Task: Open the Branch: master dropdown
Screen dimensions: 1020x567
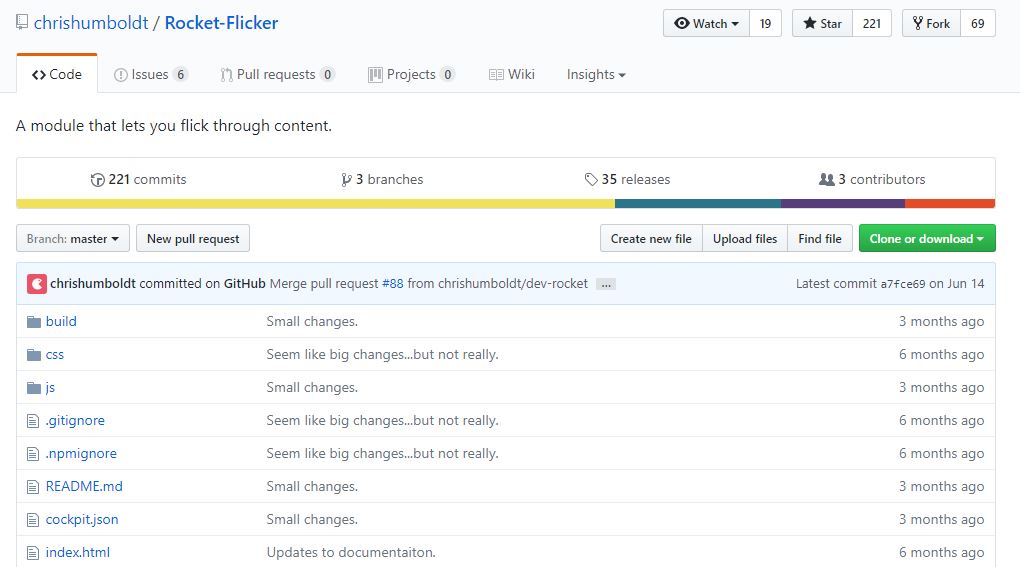Action: tap(73, 239)
